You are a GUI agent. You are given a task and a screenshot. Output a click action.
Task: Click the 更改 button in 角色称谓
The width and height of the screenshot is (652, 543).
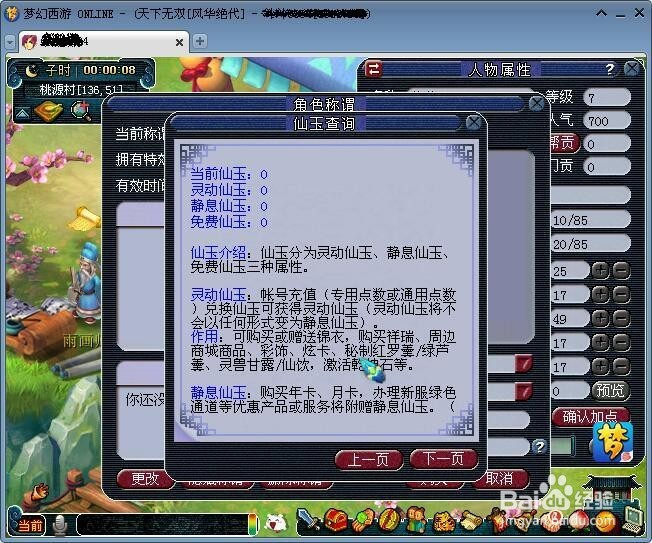click(146, 479)
